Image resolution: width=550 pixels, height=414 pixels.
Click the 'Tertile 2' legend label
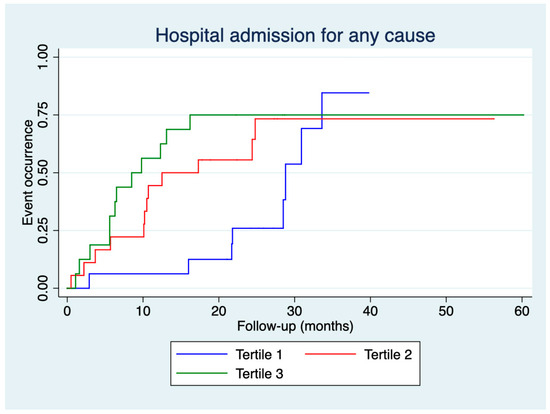(x=388, y=355)
